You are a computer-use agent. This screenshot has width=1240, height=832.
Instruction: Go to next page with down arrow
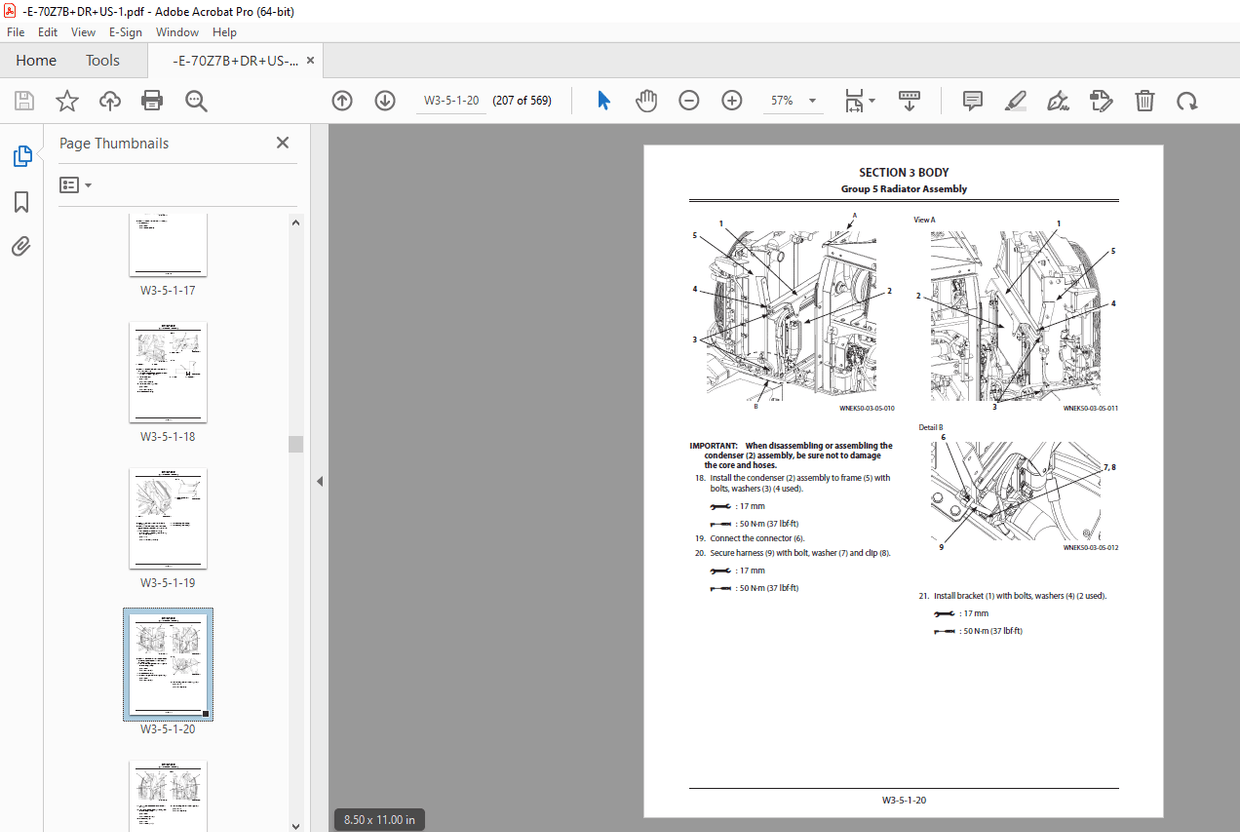click(385, 100)
